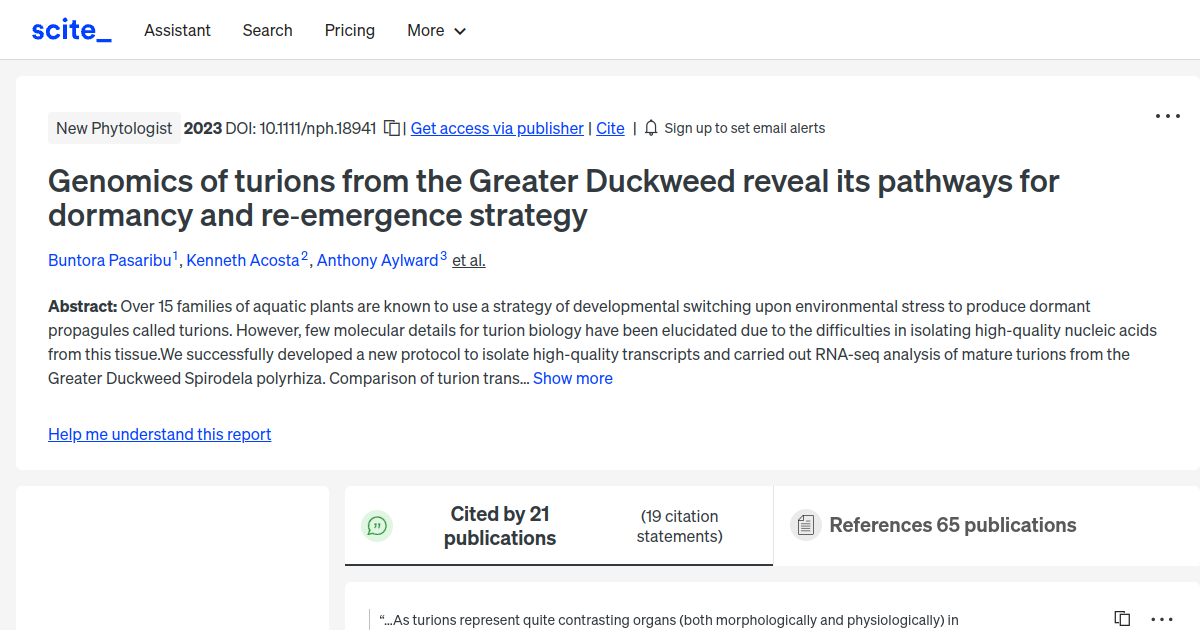Open the Assistant menu item
The image size is (1200, 630).
click(x=177, y=31)
